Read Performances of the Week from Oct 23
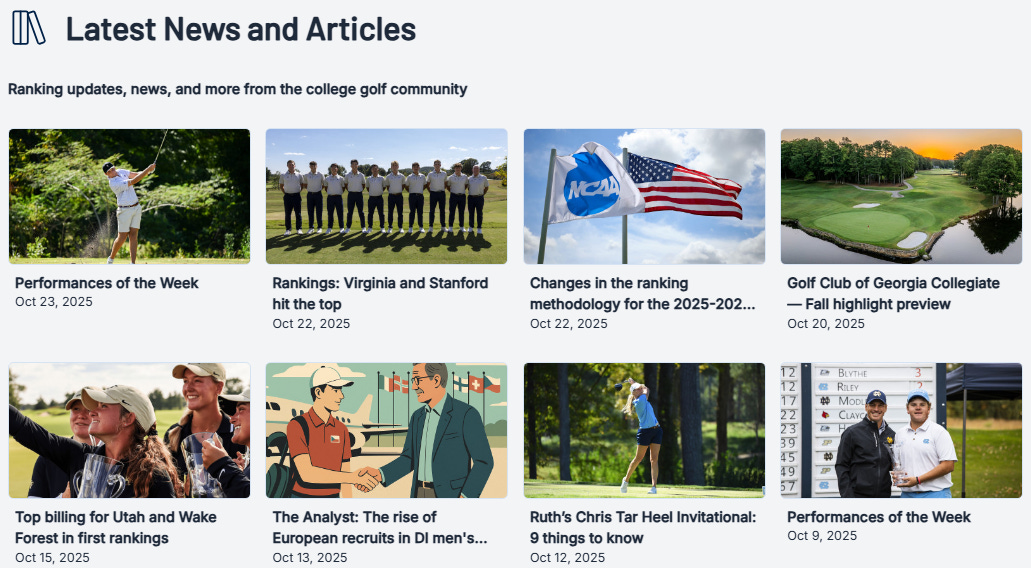The width and height of the screenshot is (1031, 568). pyautogui.click(x=107, y=283)
